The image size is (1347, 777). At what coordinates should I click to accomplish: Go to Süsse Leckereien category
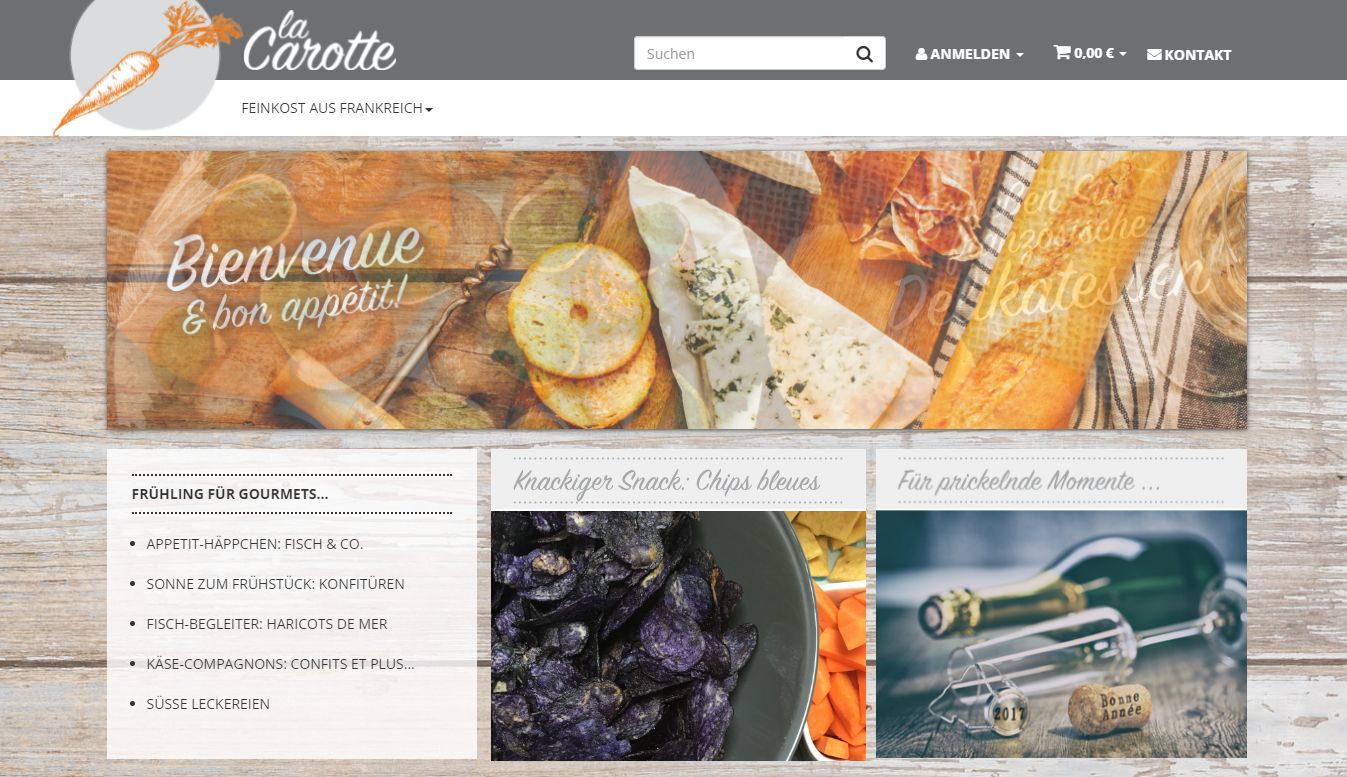click(x=208, y=704)
